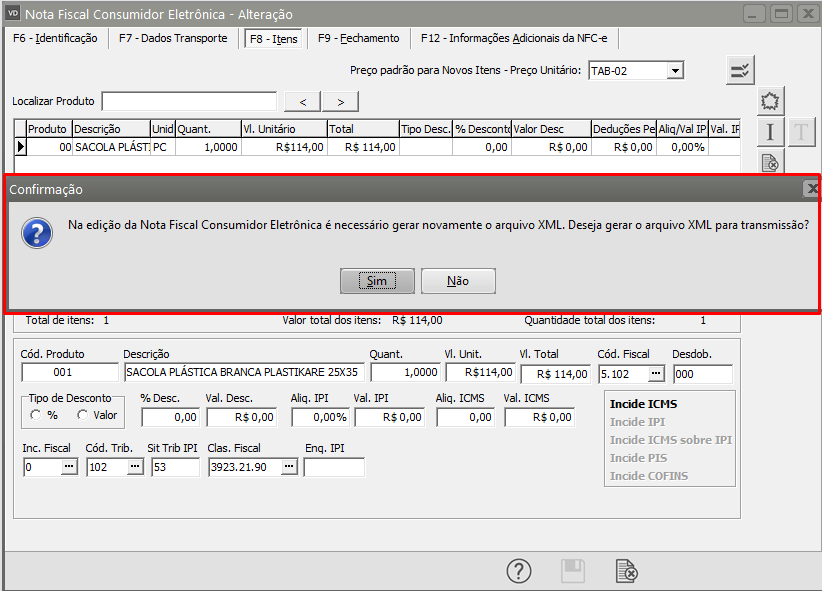This screenshot has width=822, height=591.
Task: Click the 'T' button beside the items grid
Action: (x=801, y=132)
